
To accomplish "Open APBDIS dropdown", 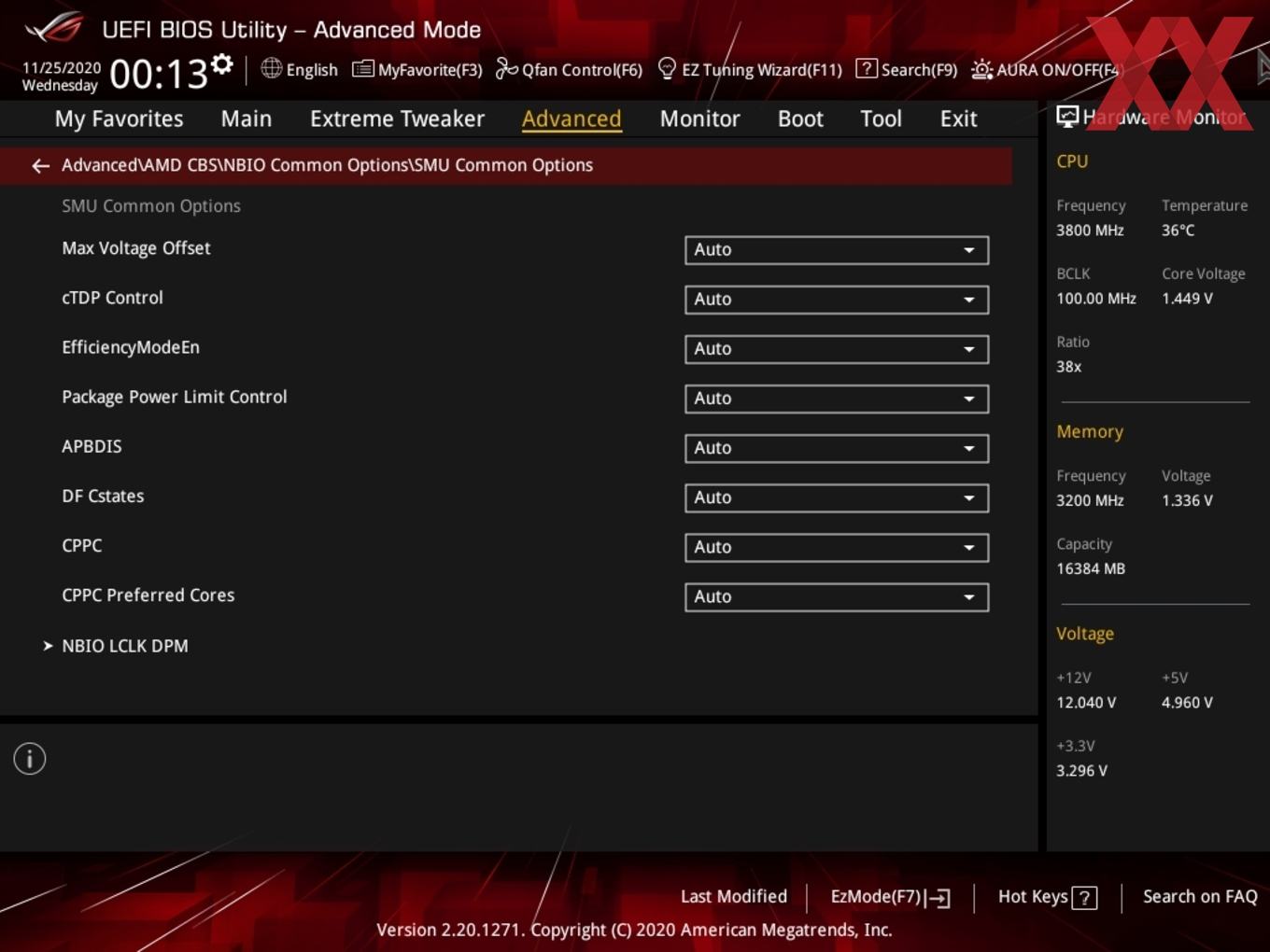I will 837,448.
